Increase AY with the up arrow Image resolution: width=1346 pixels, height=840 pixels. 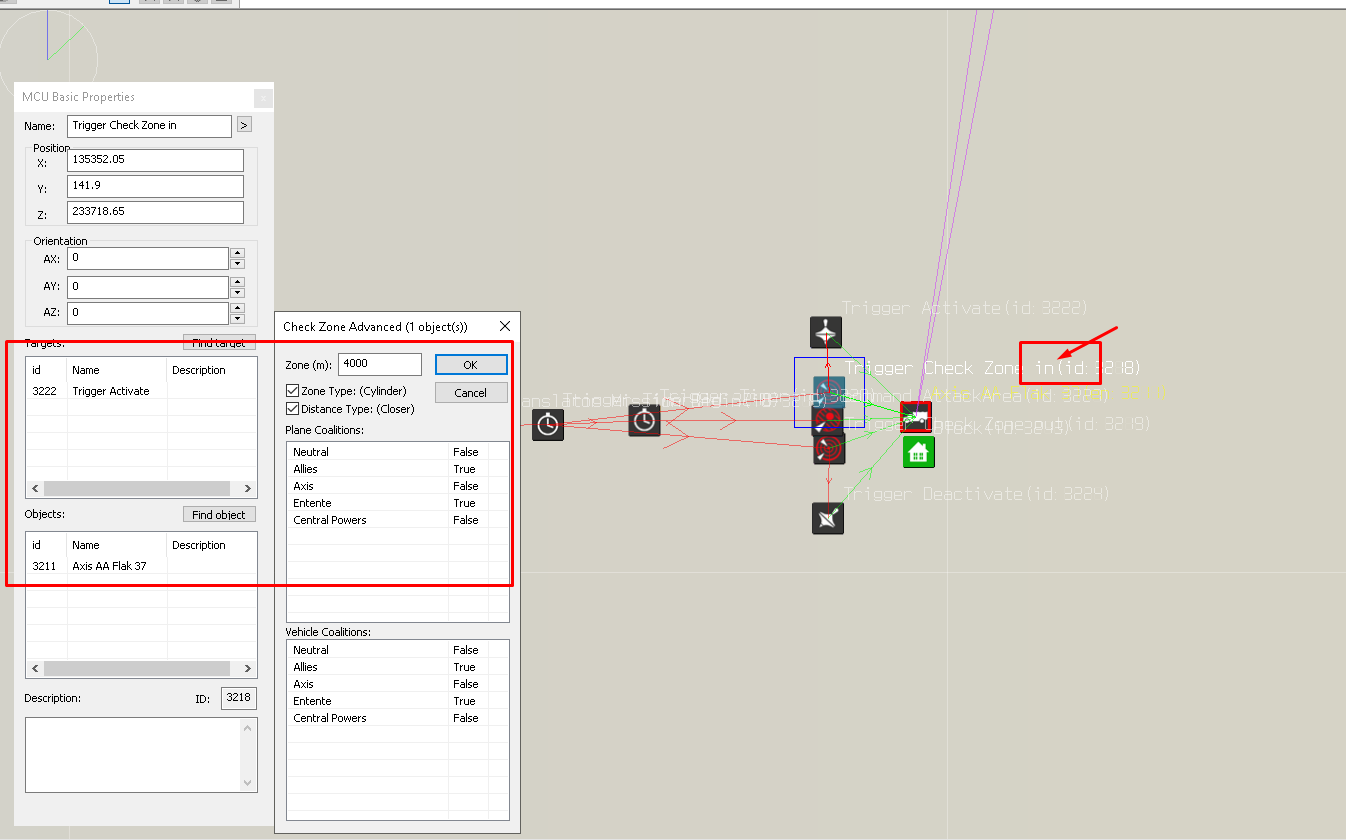[237, 281]
